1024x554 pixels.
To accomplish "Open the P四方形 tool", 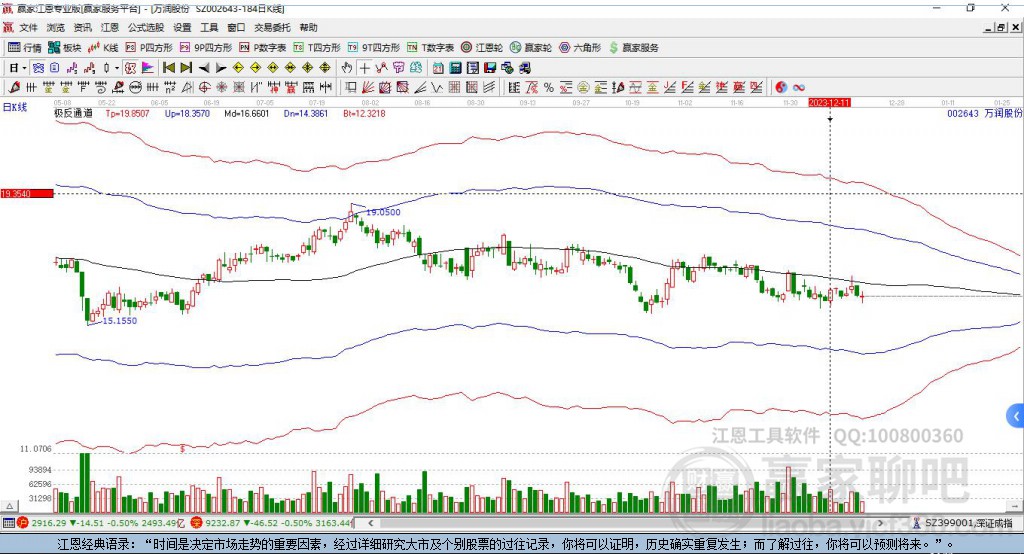I will tap(149, 48).
